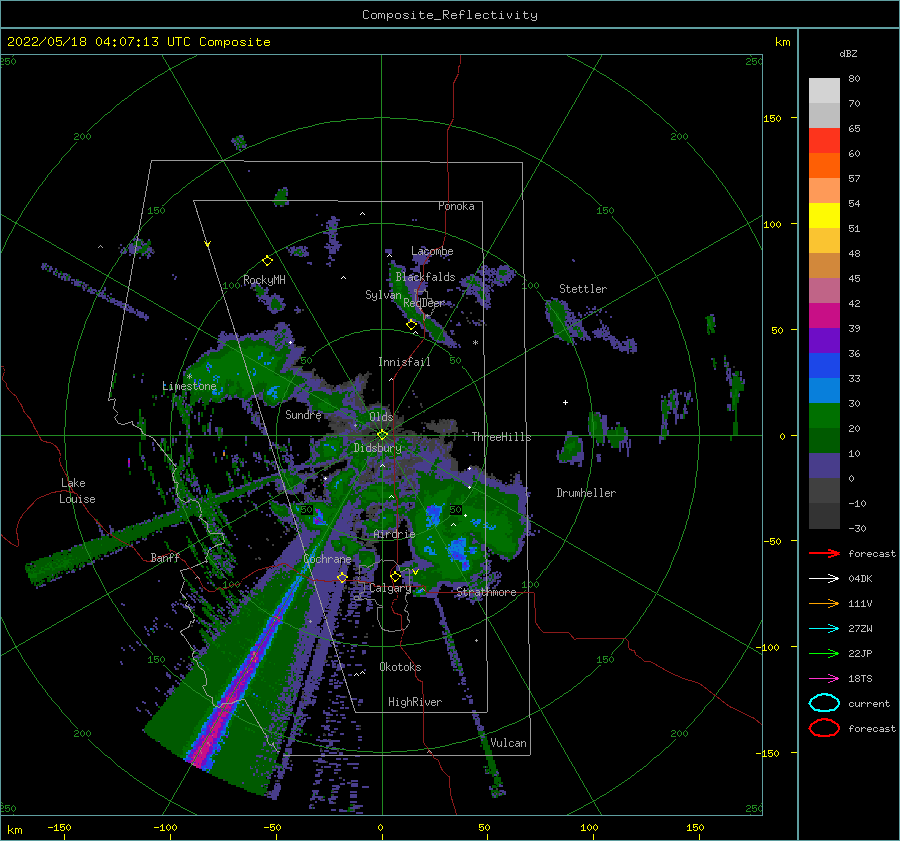Click the Limestone label

click(x=189, y=386)
